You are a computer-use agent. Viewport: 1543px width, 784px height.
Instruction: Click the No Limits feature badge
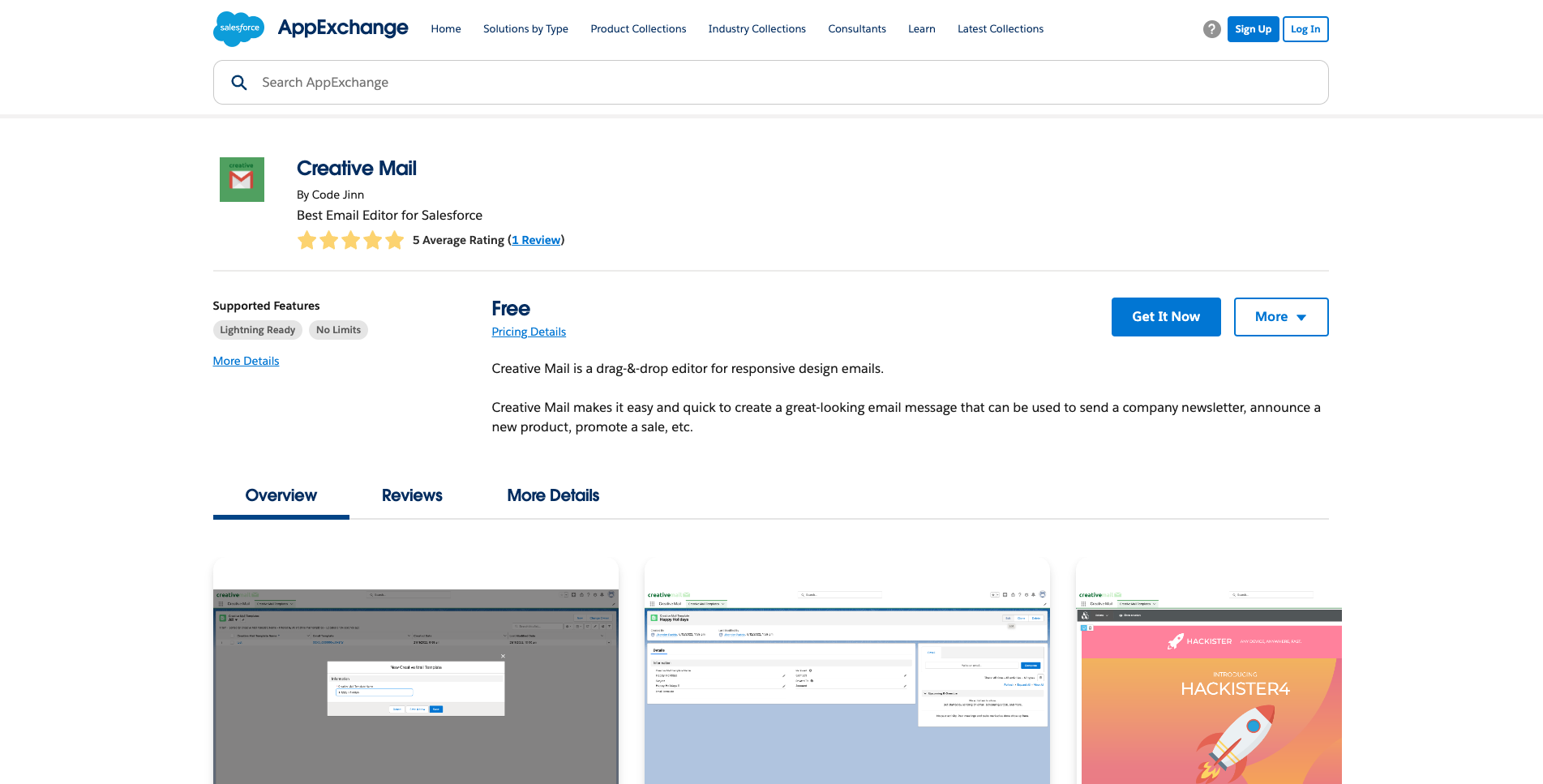pyautogui.click(x=338, y=330)
